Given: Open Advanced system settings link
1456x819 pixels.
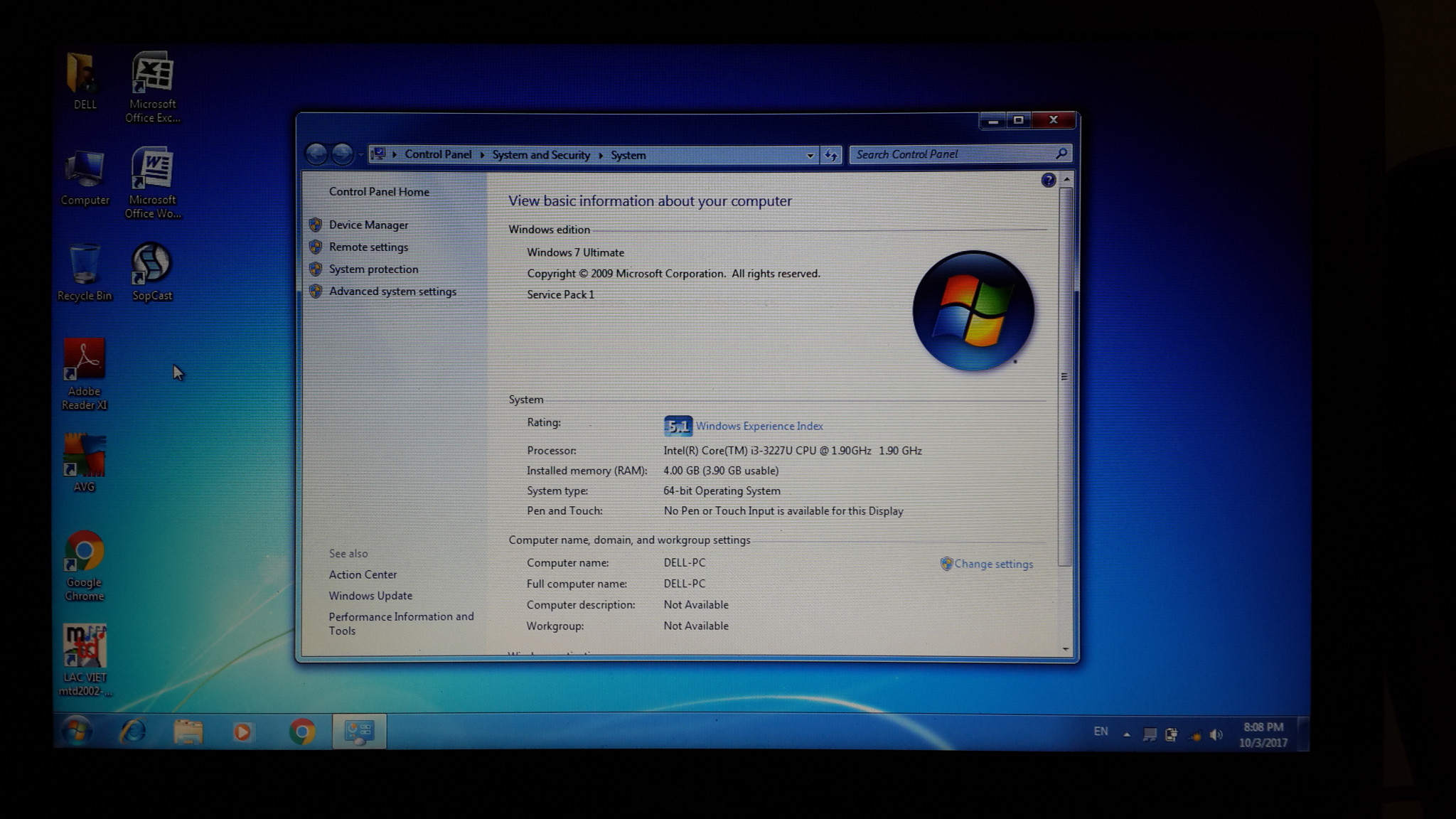Looking at the screenshot, I should pyautogui.click(x=392, y=291).
